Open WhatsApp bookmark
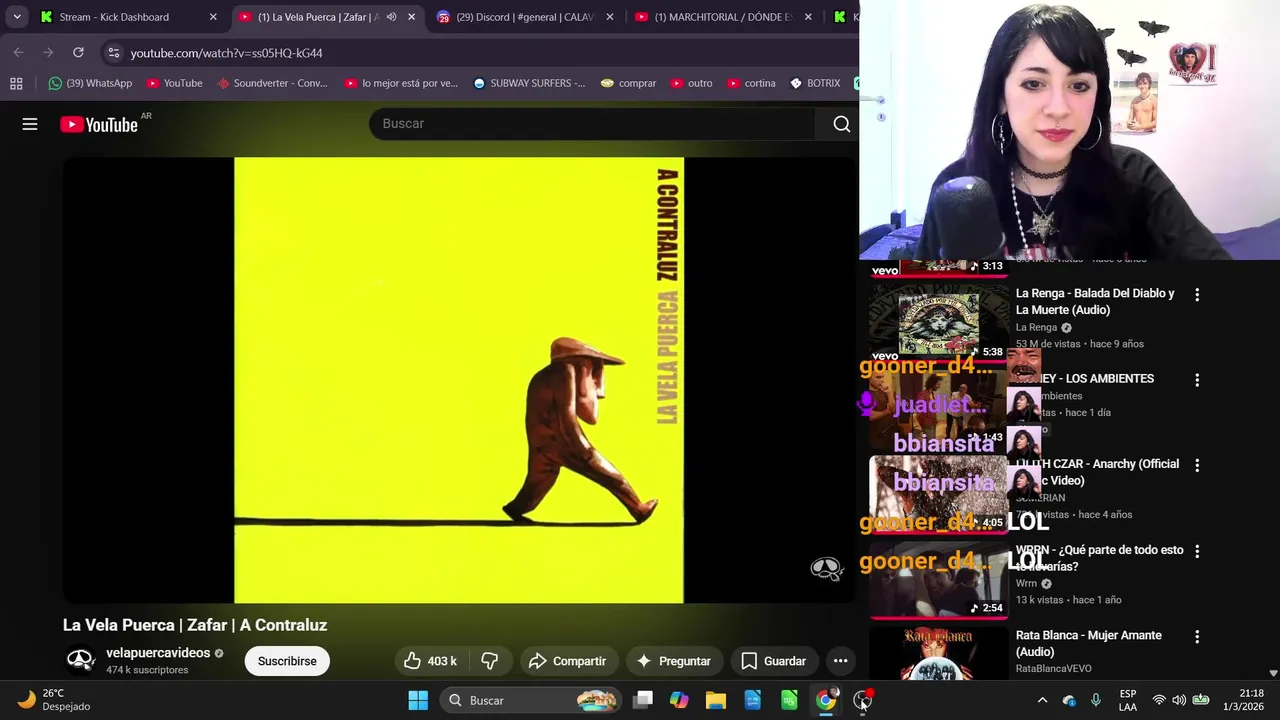The image size is (1280, 720). (x=90, y=83)
